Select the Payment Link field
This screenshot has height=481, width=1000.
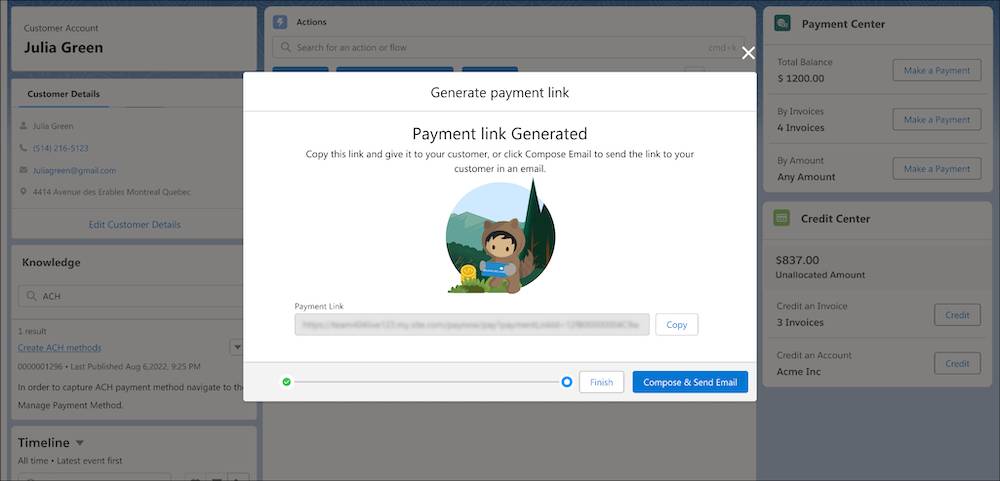[x=472, y=324]
